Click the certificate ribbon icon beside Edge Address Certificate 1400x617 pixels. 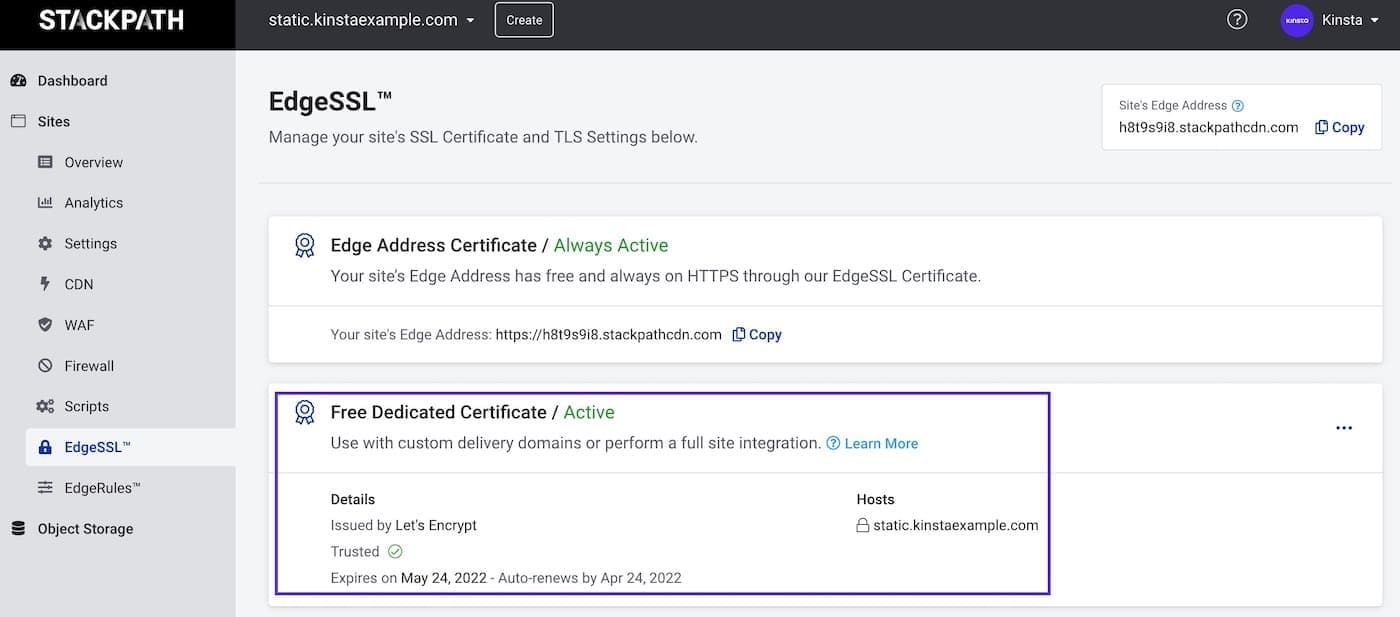click(x=305, y=244)
